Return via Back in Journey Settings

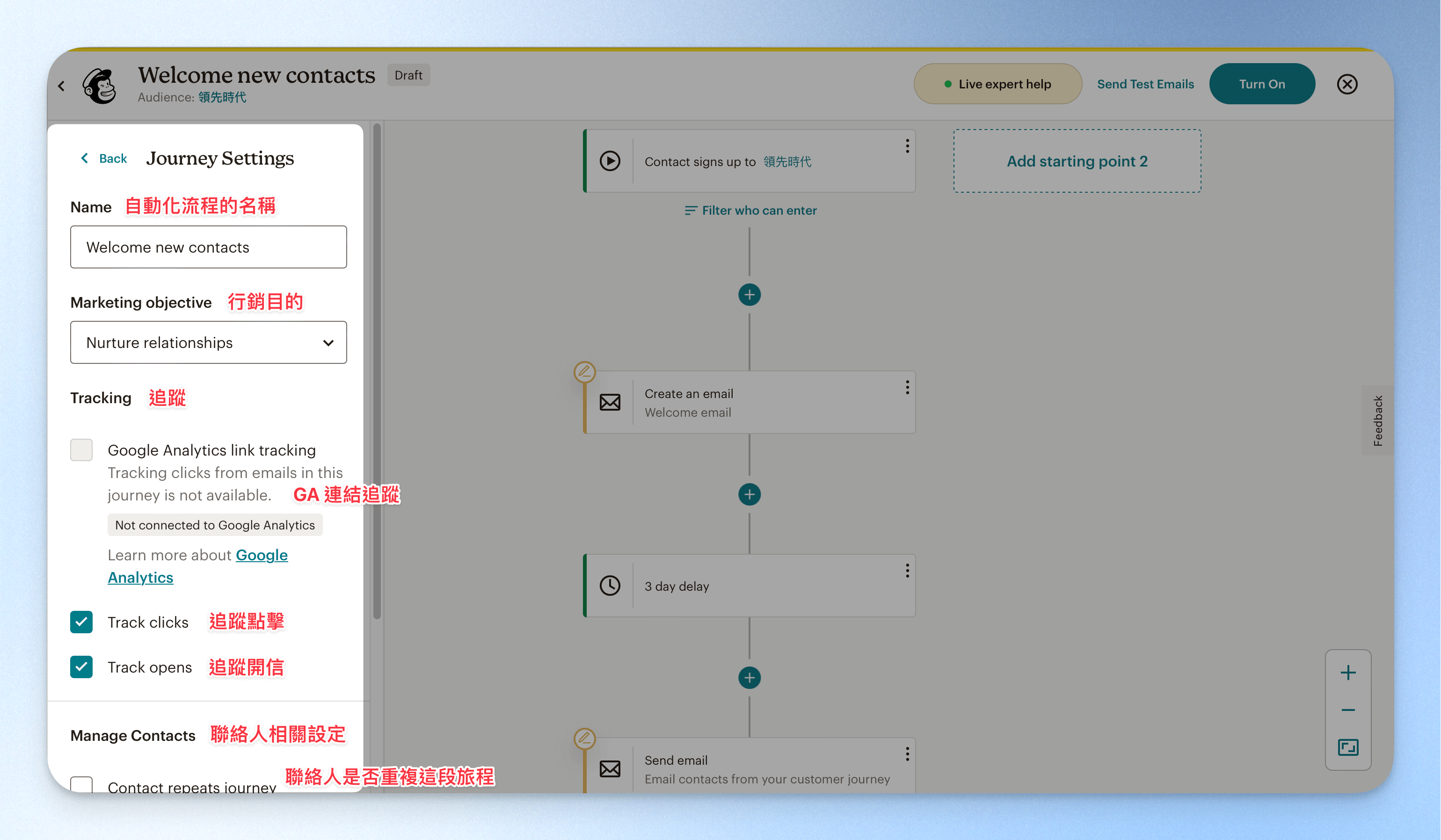pyautogui.click(x=104, y=159)
